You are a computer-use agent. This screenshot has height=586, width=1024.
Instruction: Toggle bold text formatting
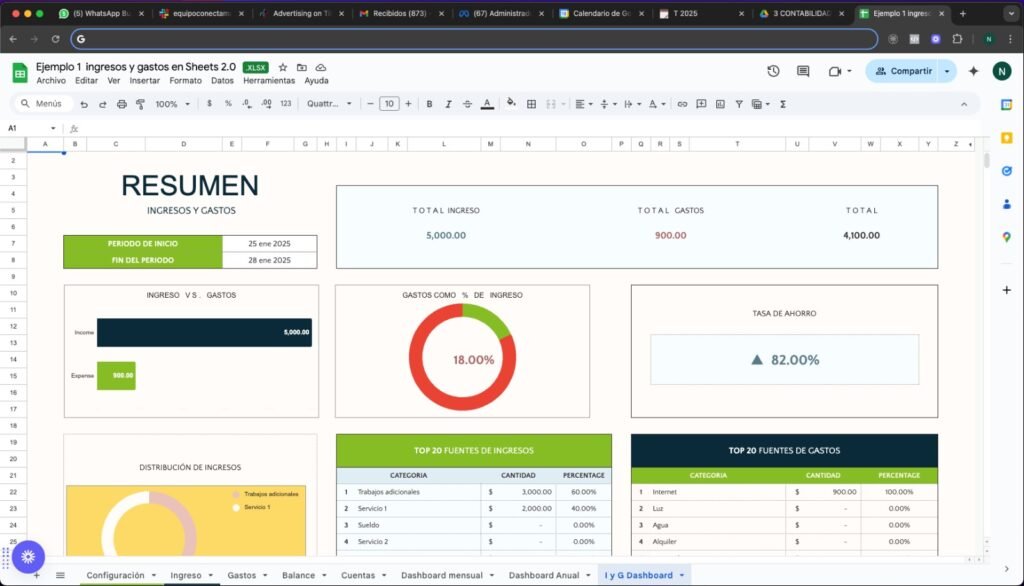[x=429, y=104]
